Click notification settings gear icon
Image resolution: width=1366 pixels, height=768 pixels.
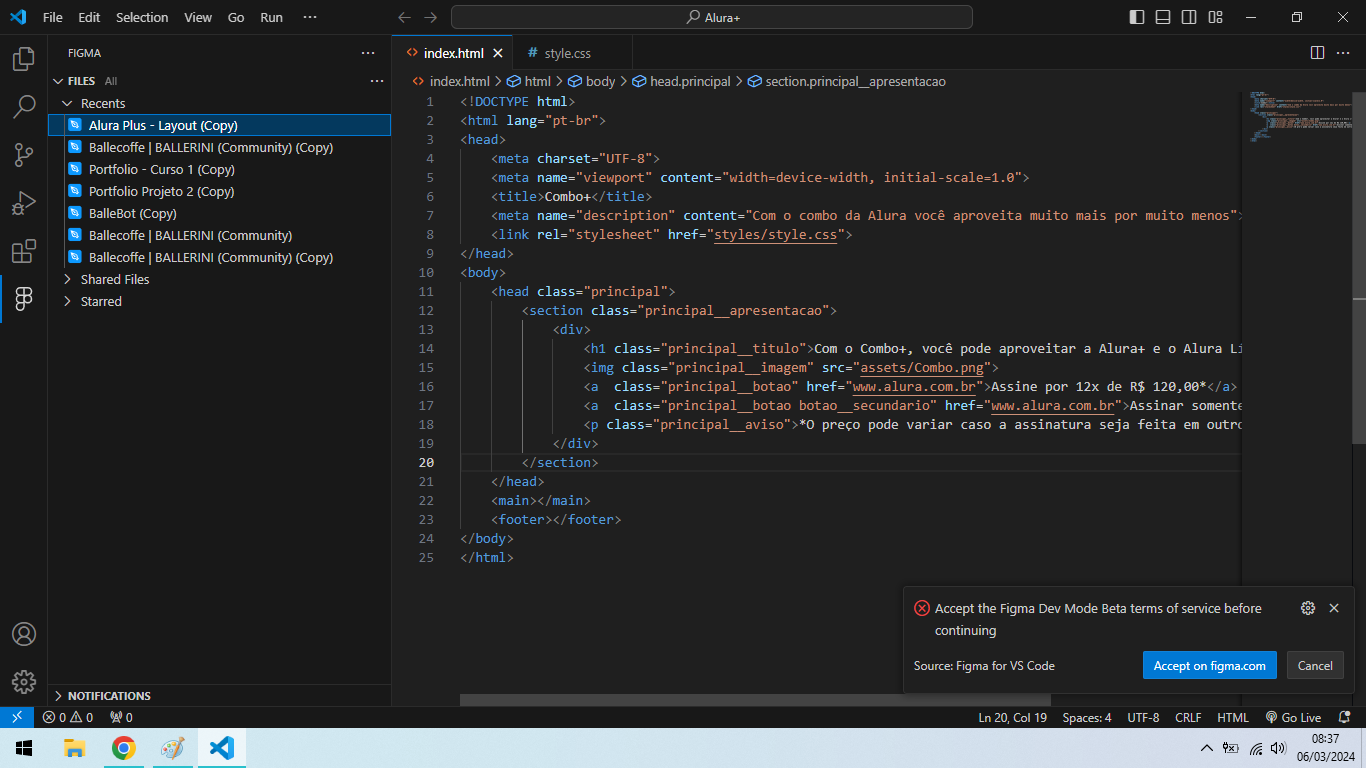point(1307,608)
